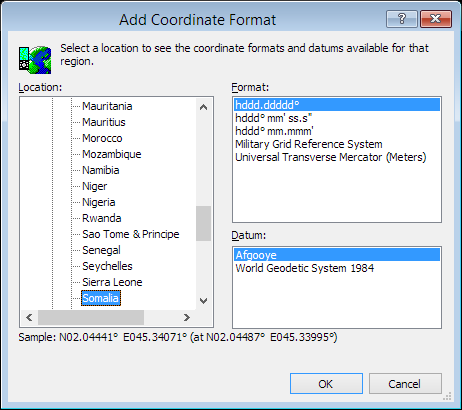Click location list scroll left arrow
The image size is (462, 410).
click(29, 317)
